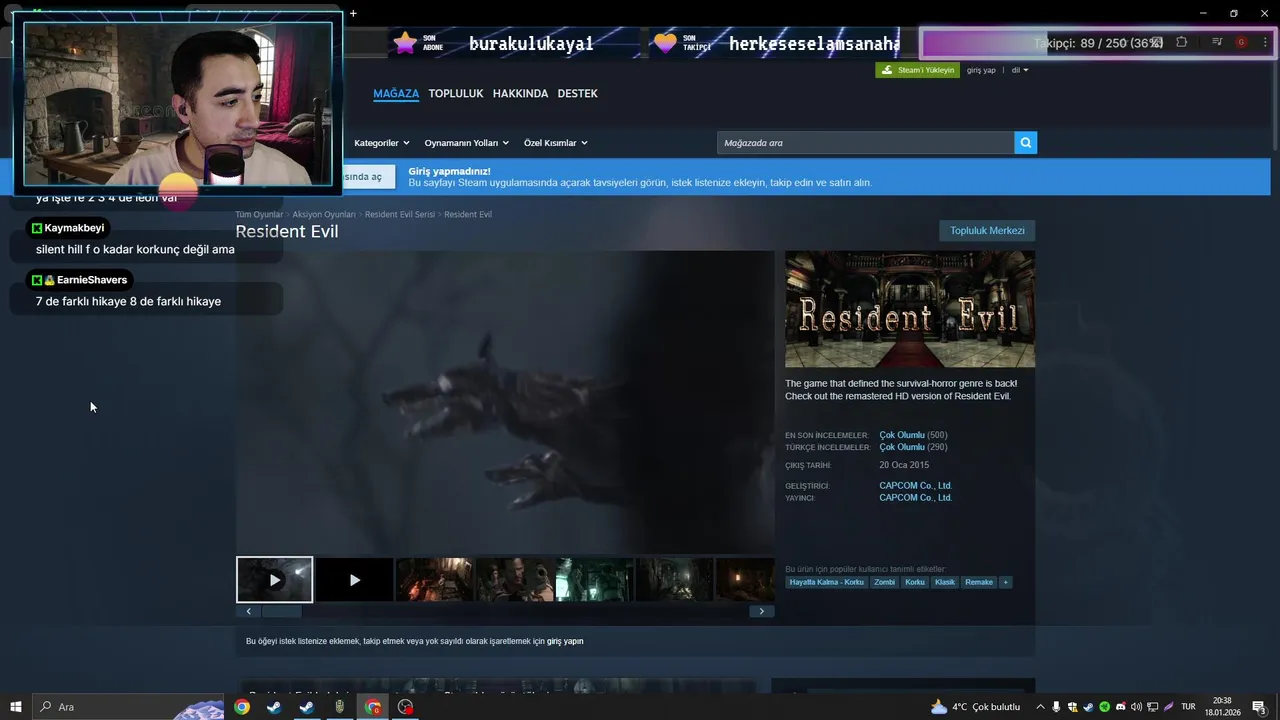
Task: Open weather widget 4°C Çok bulutlu
Action: click(975, 707)
